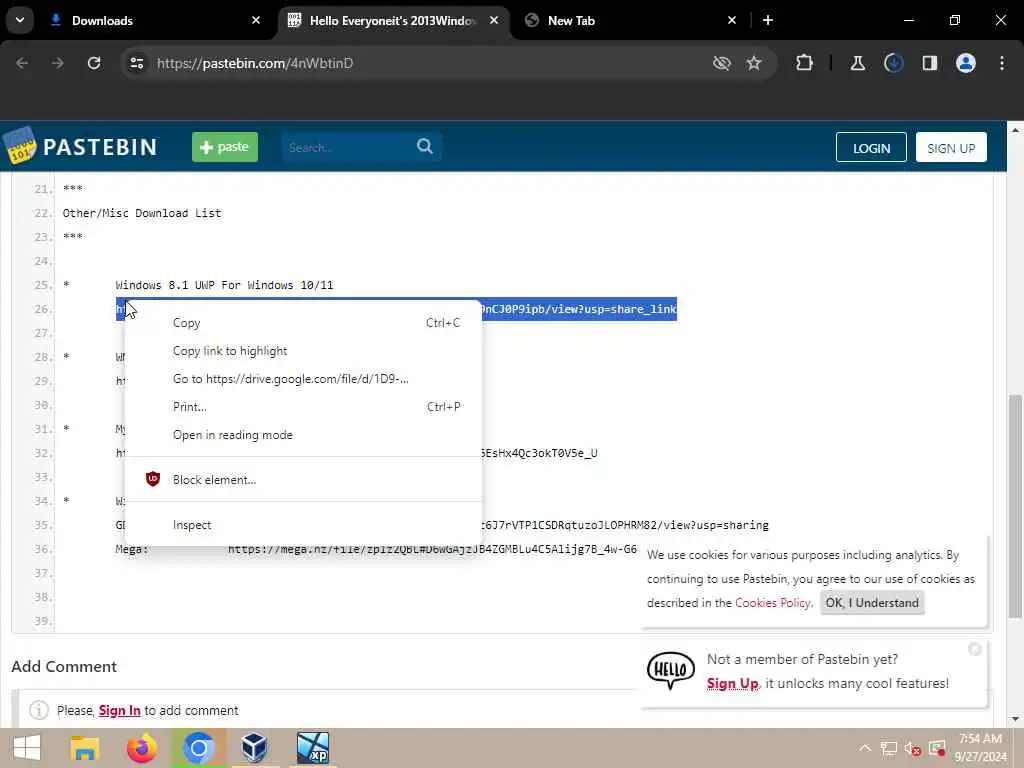
Task: Open the user profile avatar
Action: [x=966, y=63]
